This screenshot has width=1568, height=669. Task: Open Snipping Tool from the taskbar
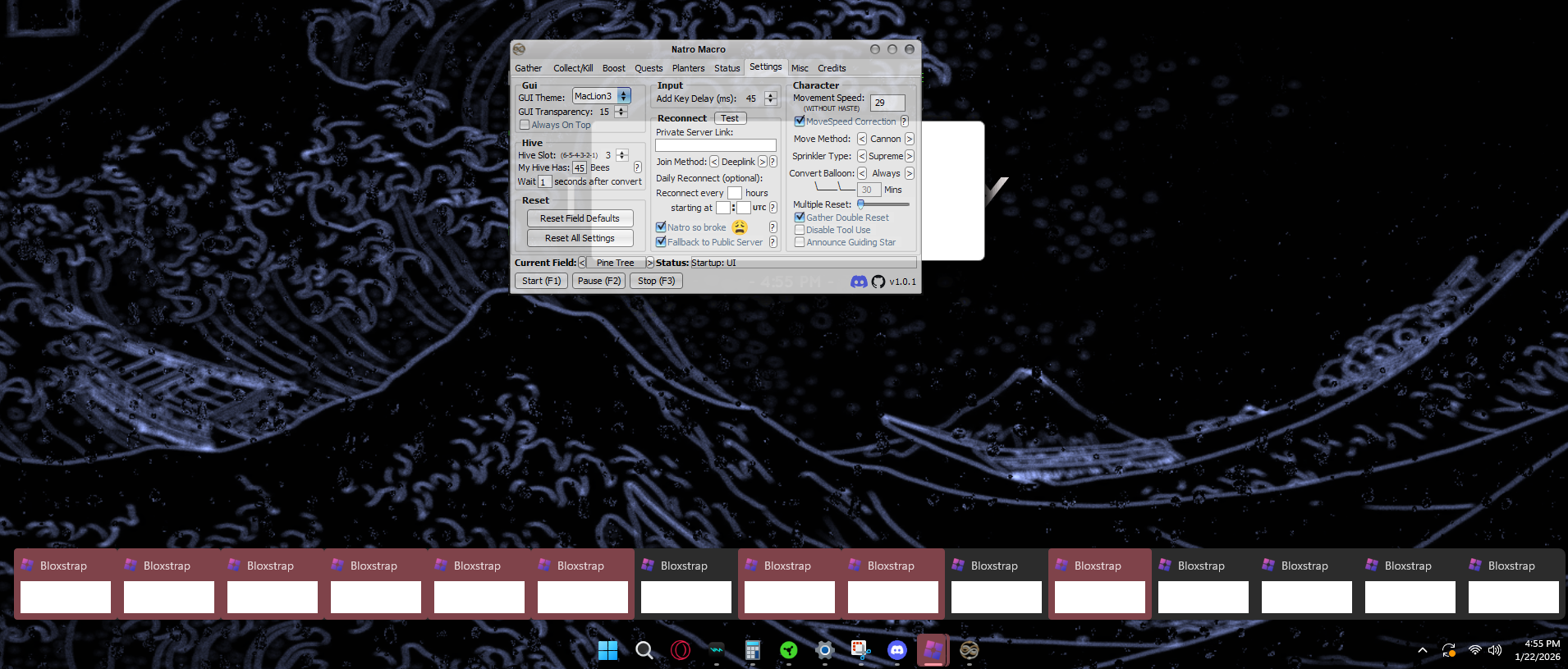pyautogui.click(x=861, y=651)
